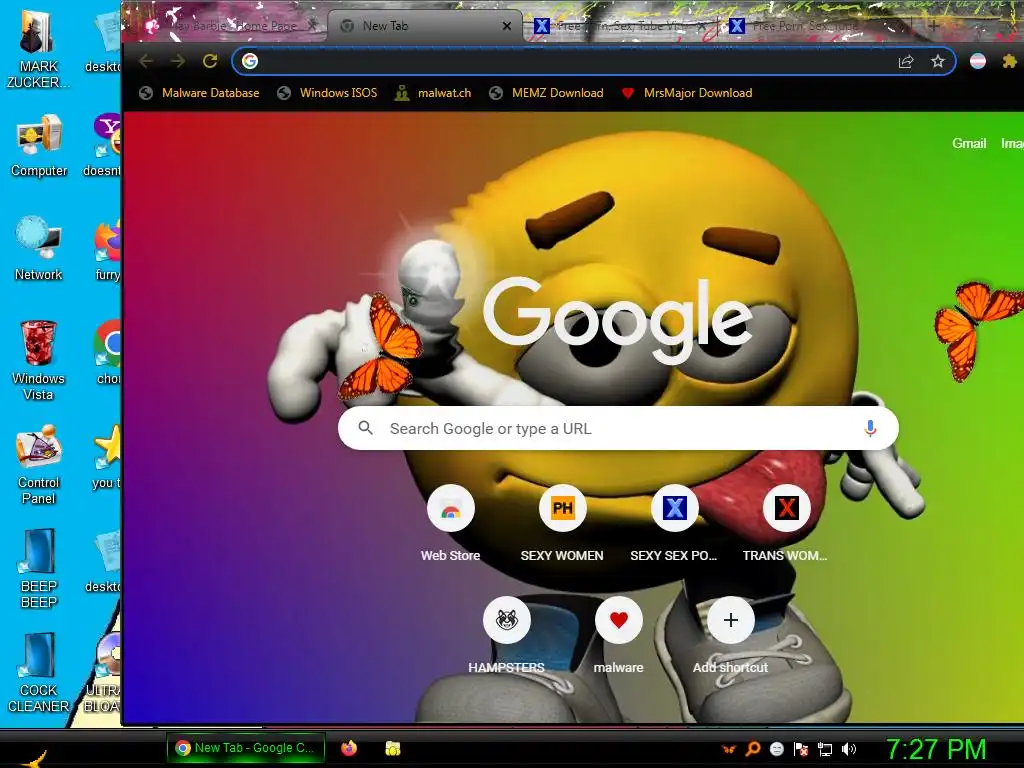Click the orange magnifier tray icon
Screen dimensions: 1024x768
coord(753,749)
